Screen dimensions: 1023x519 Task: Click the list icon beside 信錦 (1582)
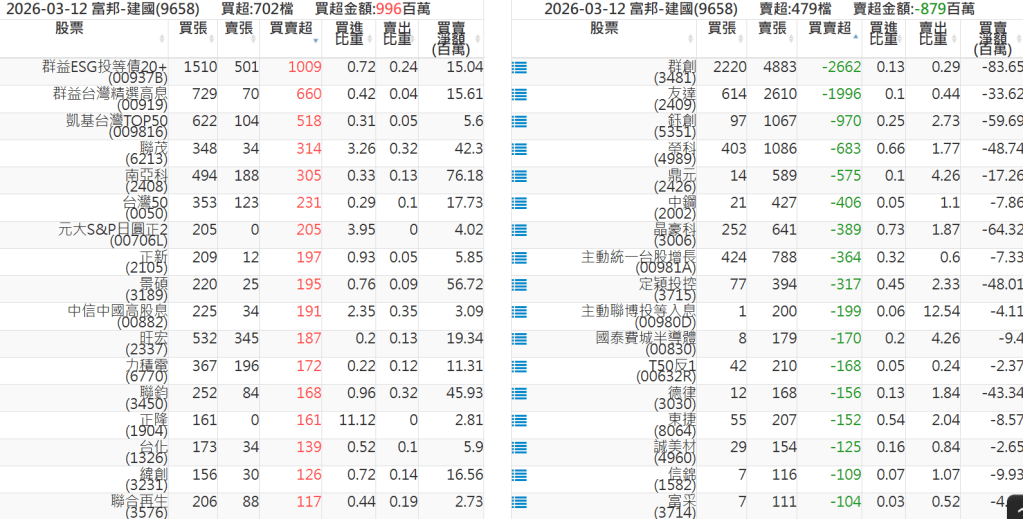click(x=519, y=473)
